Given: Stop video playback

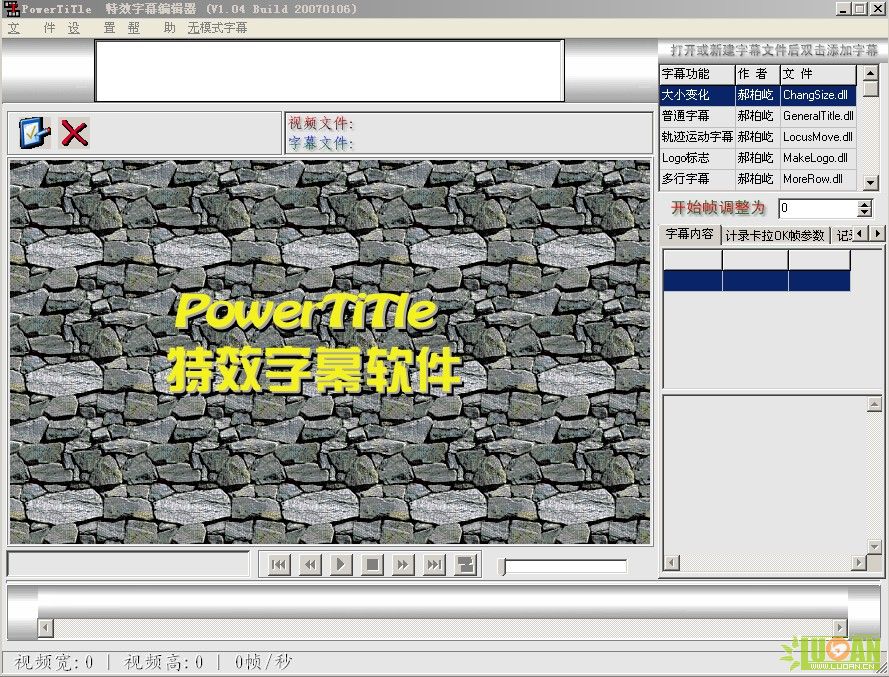Looking at the screenshot, I should click(372, 565).
